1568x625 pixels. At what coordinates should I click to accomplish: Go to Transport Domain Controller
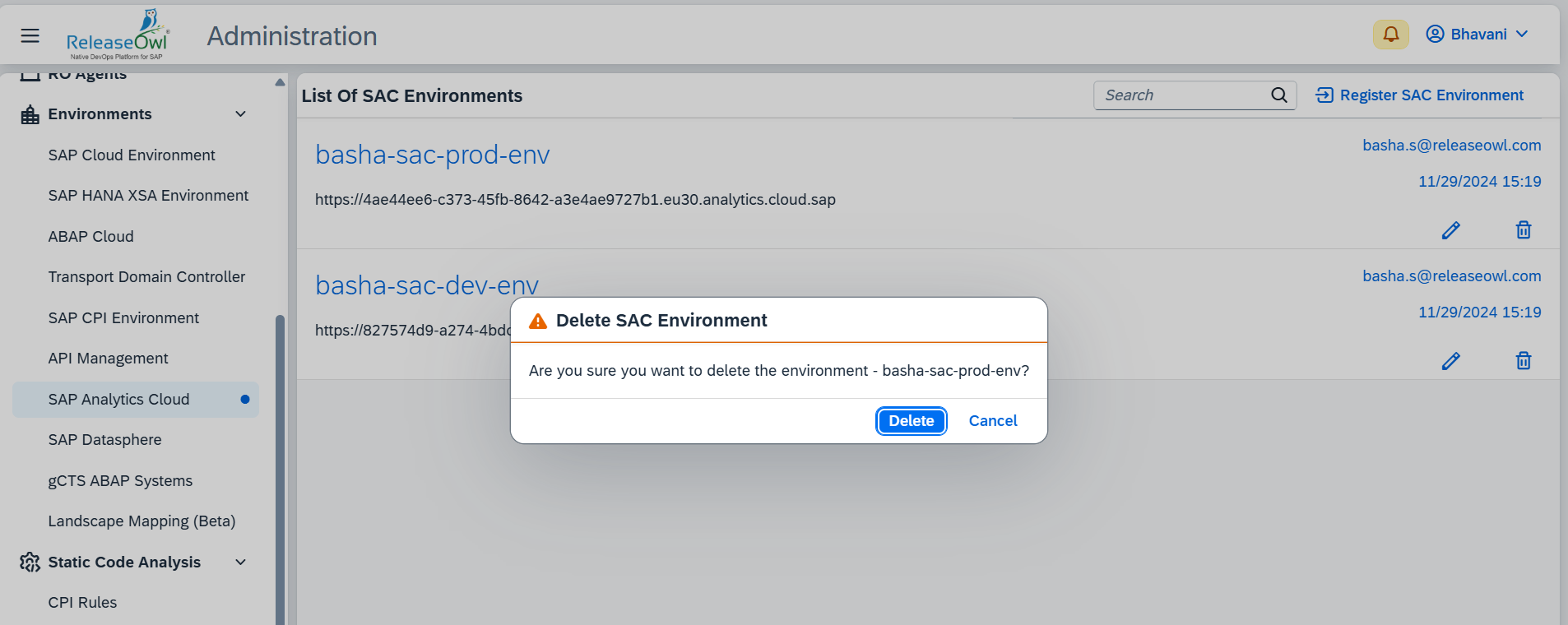146,277
